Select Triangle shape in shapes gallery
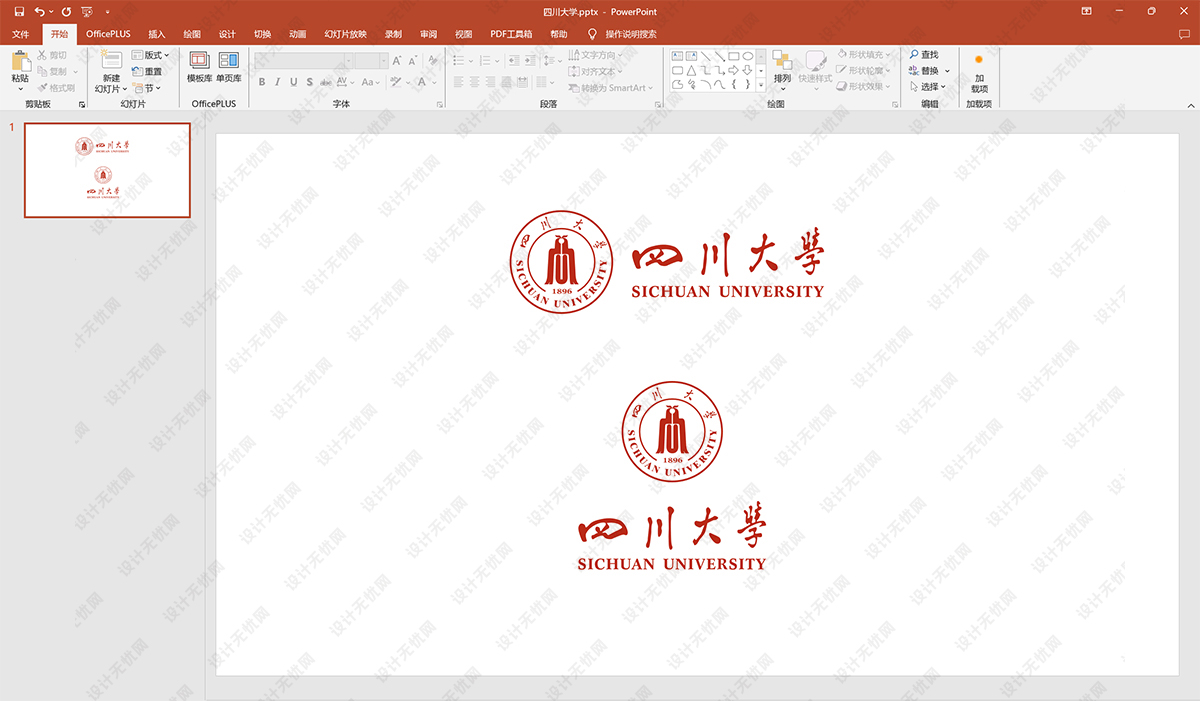This screenshot has height=701, width=1200. pos(691,71)
